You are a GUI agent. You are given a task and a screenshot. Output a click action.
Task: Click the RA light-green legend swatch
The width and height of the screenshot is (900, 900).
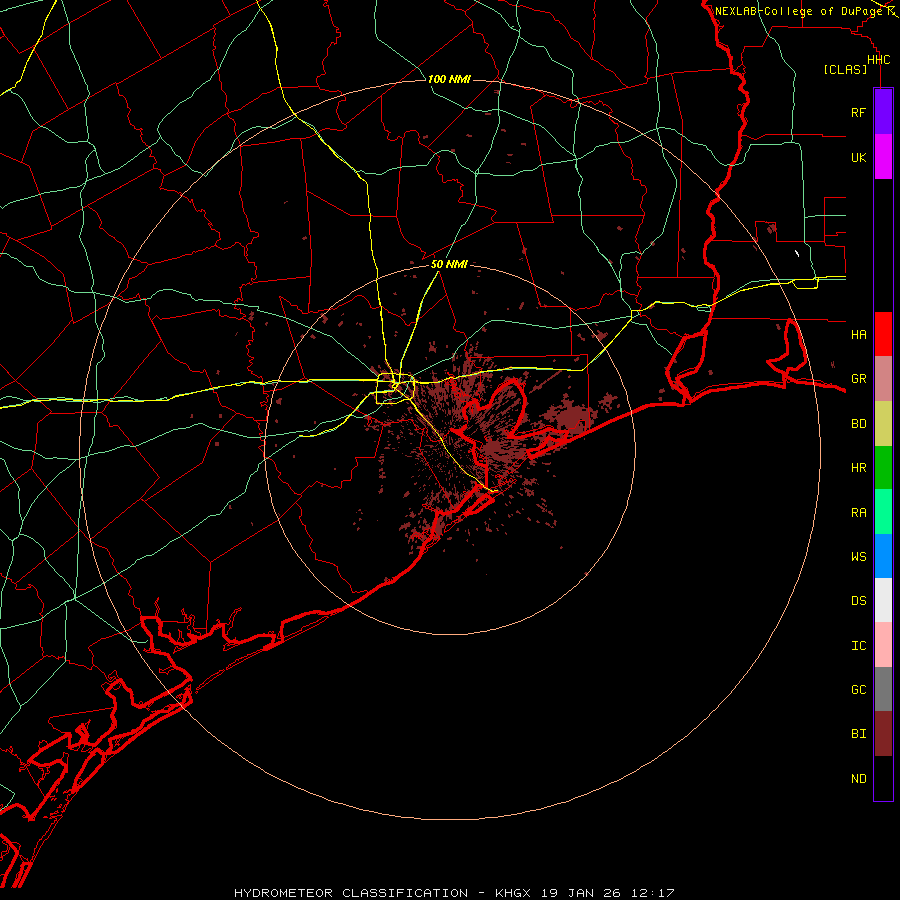pos(883,512)
